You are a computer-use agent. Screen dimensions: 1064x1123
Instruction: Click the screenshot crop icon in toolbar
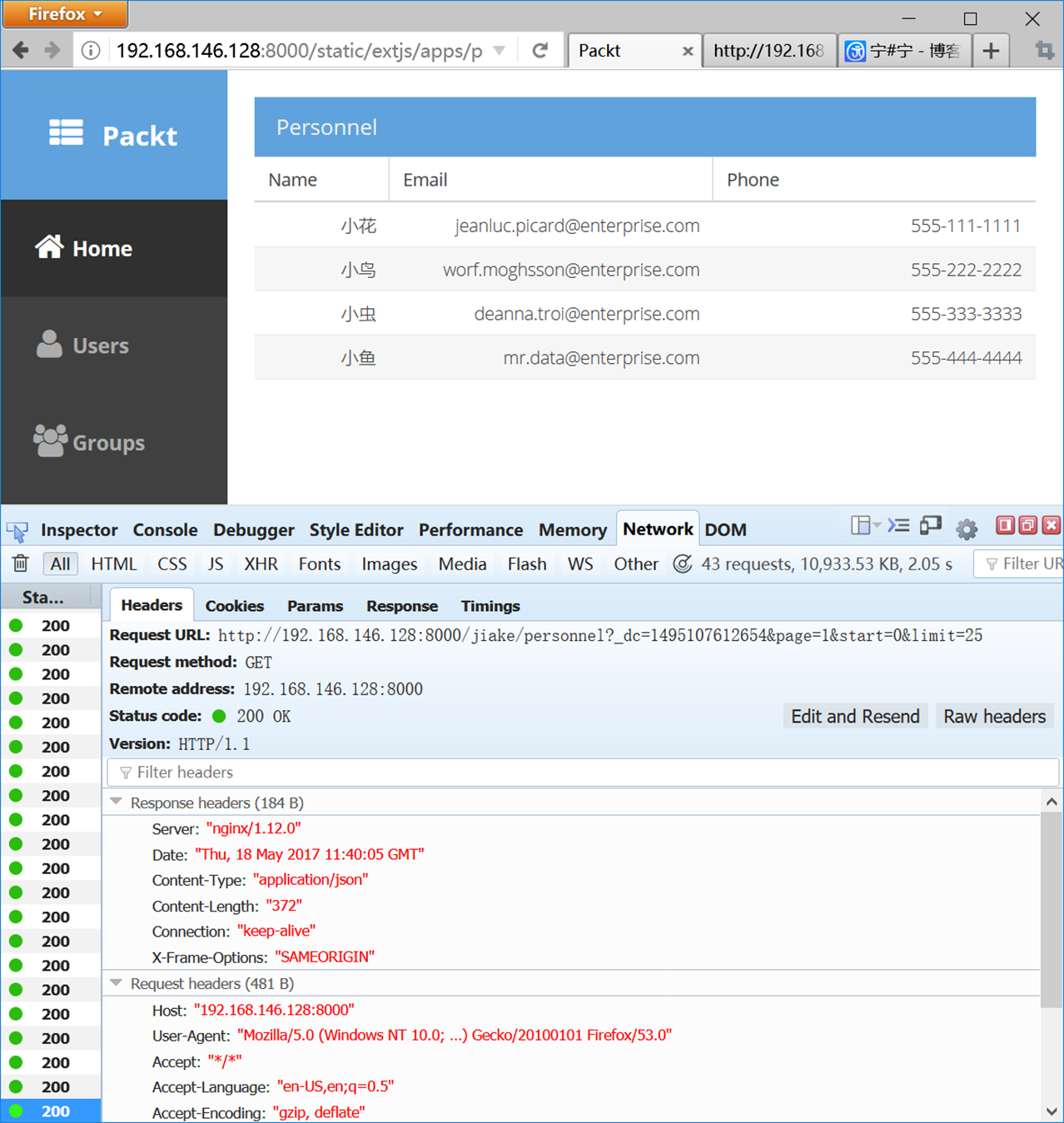[x=1044, y=51]
